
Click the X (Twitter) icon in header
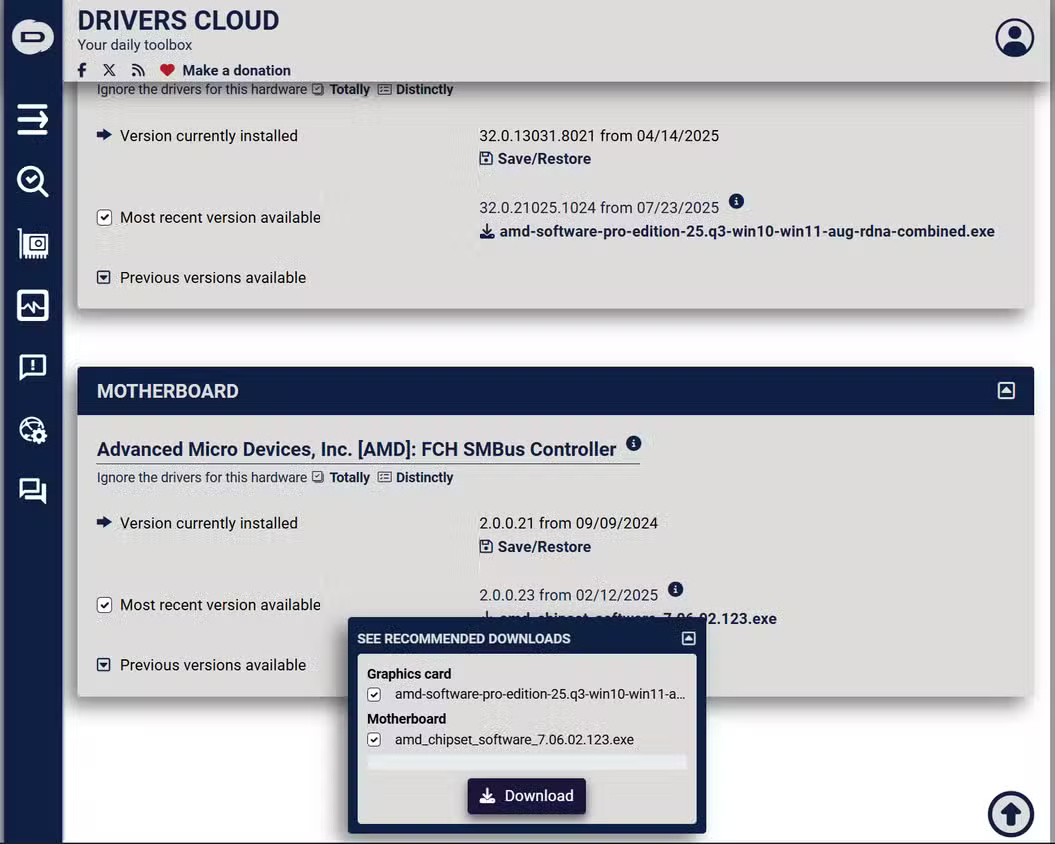109,70
